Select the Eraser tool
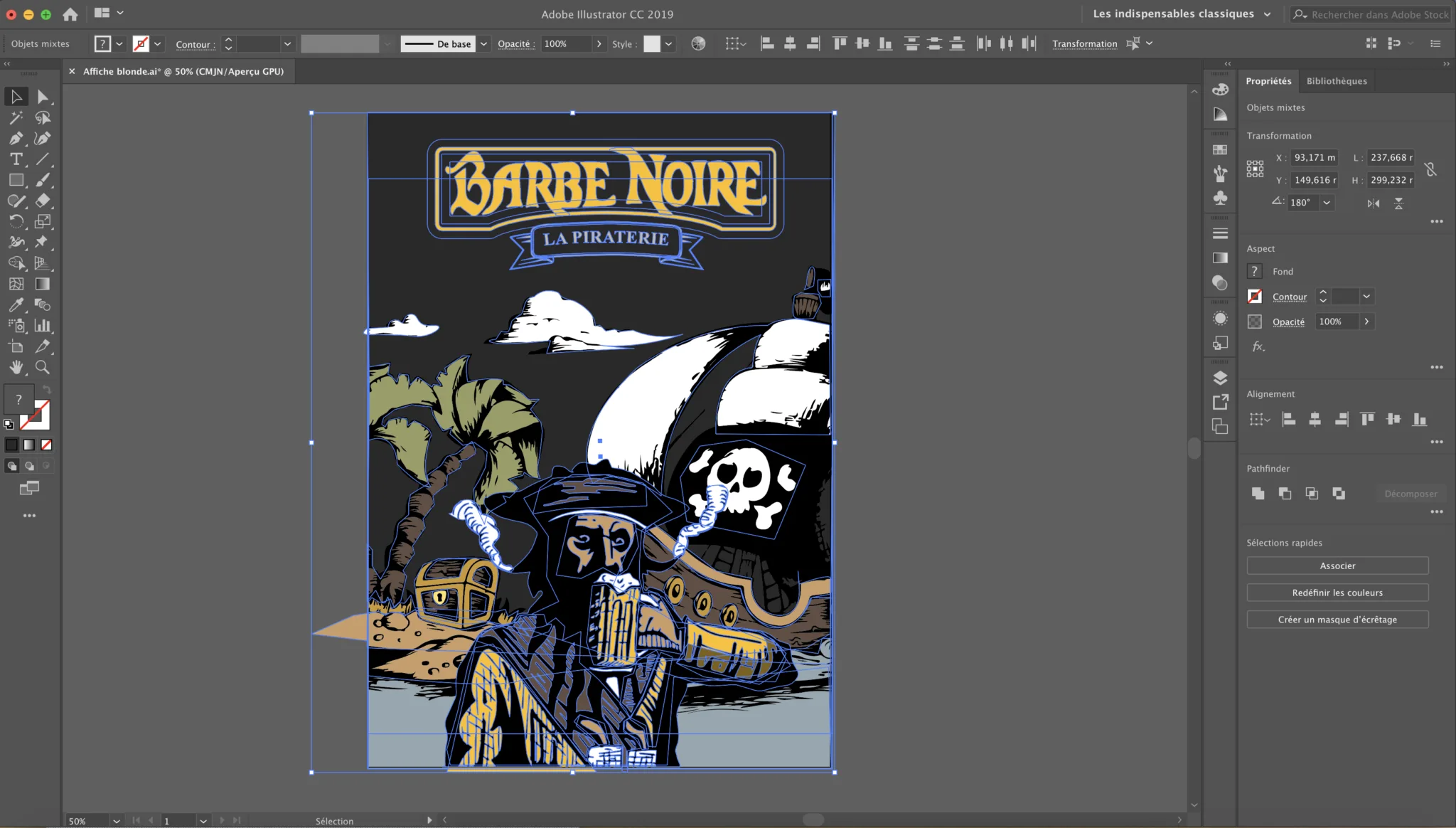This screenshot has width=1456, height=828. tap(43, 201)
